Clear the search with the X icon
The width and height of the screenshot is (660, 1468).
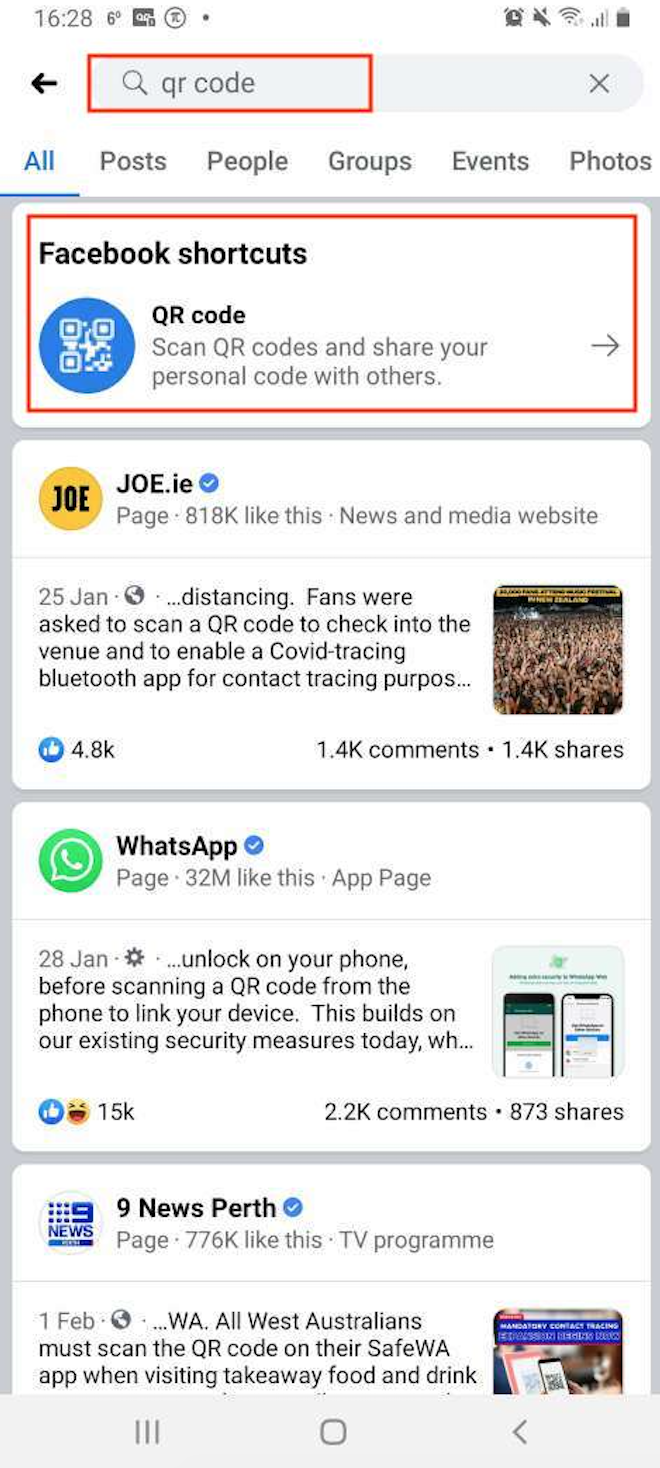pyautogui.click(x=599, y=83)
